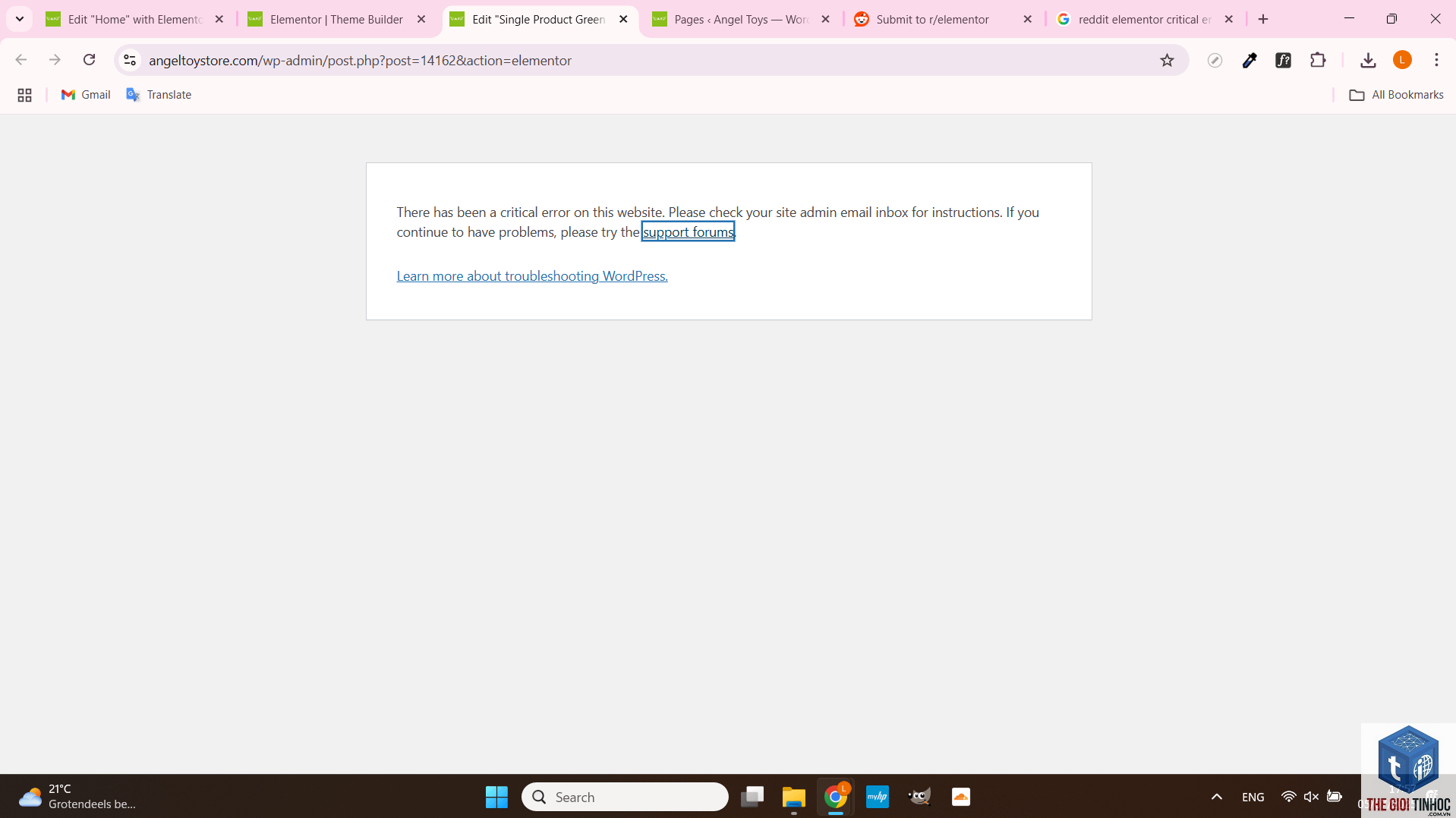
Task: Reload the page with the refresh icon
Action: coord(89,60)
